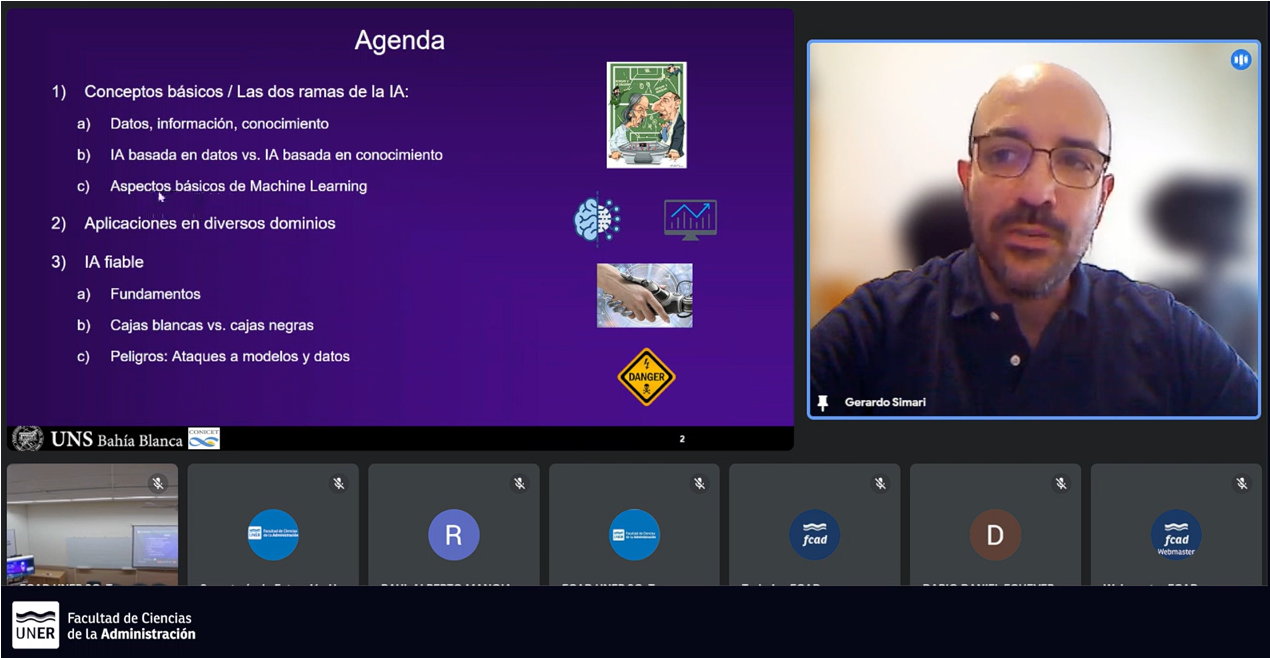Click the muted mic icon on the R tile
The width and height of the screenshot is (1270, 658).
520,484
